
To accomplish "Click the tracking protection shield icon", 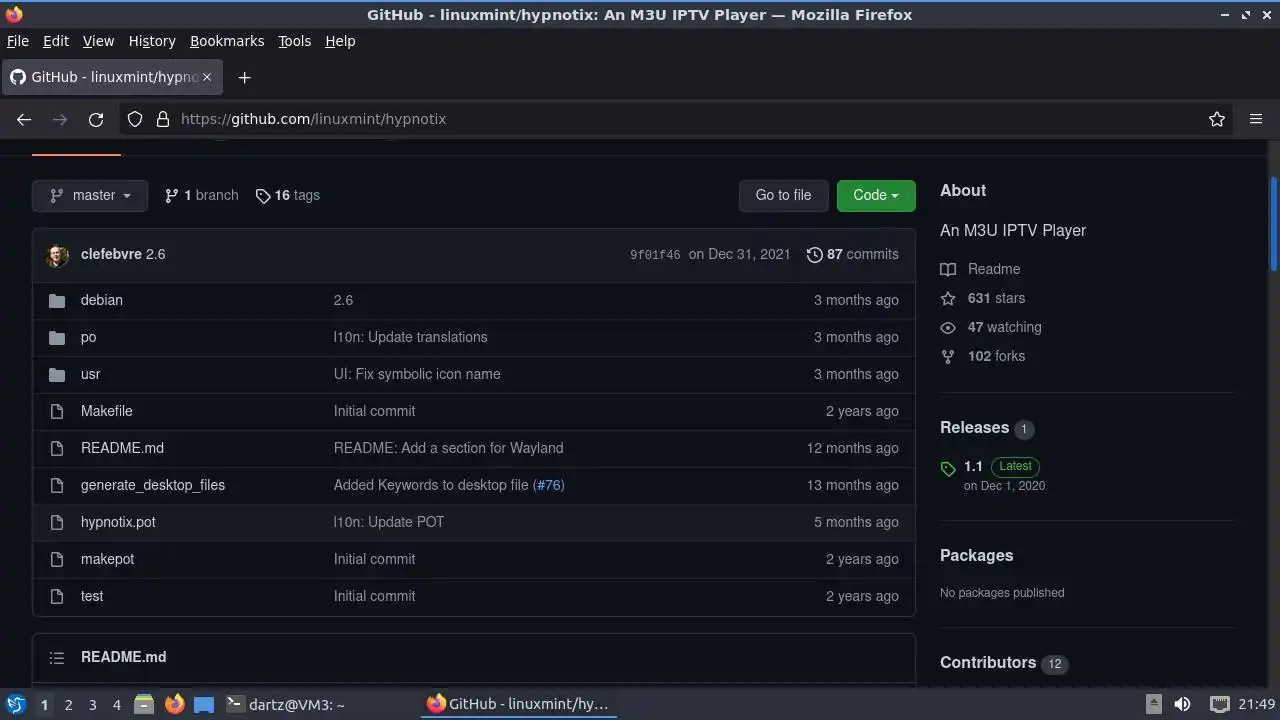I will [135, 119].
